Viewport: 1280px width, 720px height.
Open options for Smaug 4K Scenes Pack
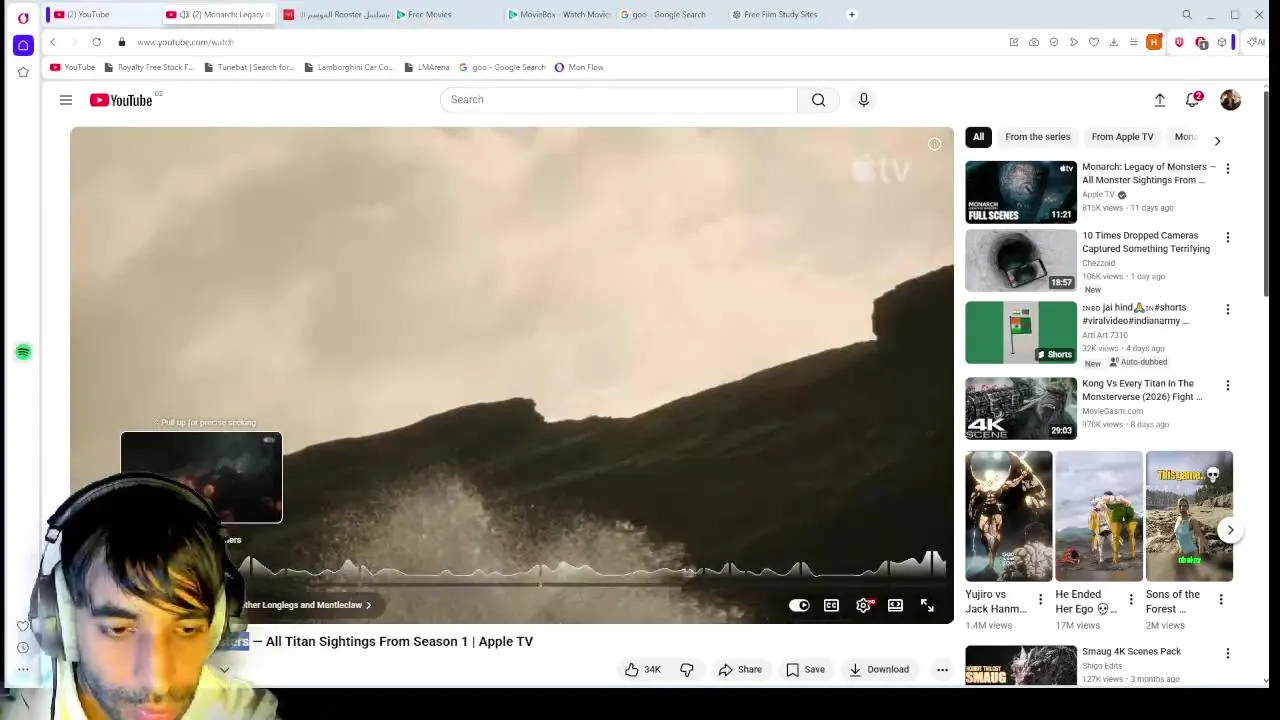coord(1228,654)
